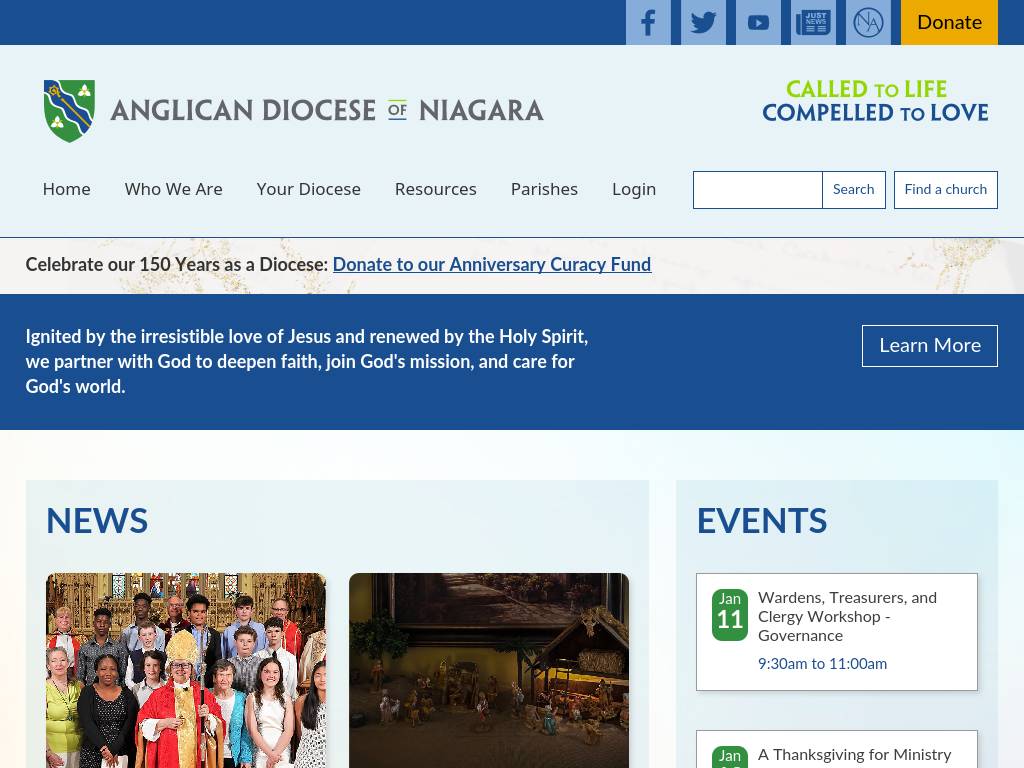Follow the Anniversary Curacy Fund donation link
Viewport: 1024px width, 768px height.
tap(491, 265)
